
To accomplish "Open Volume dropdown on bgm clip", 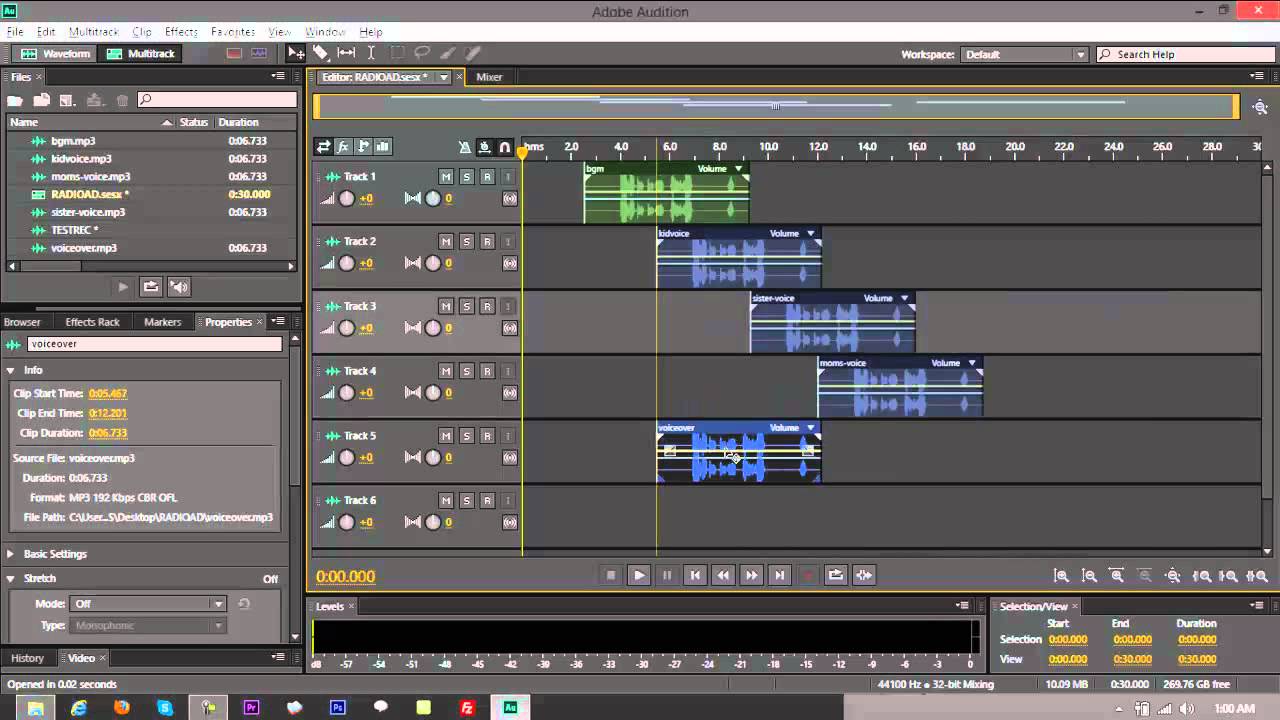I will (738, 169).
